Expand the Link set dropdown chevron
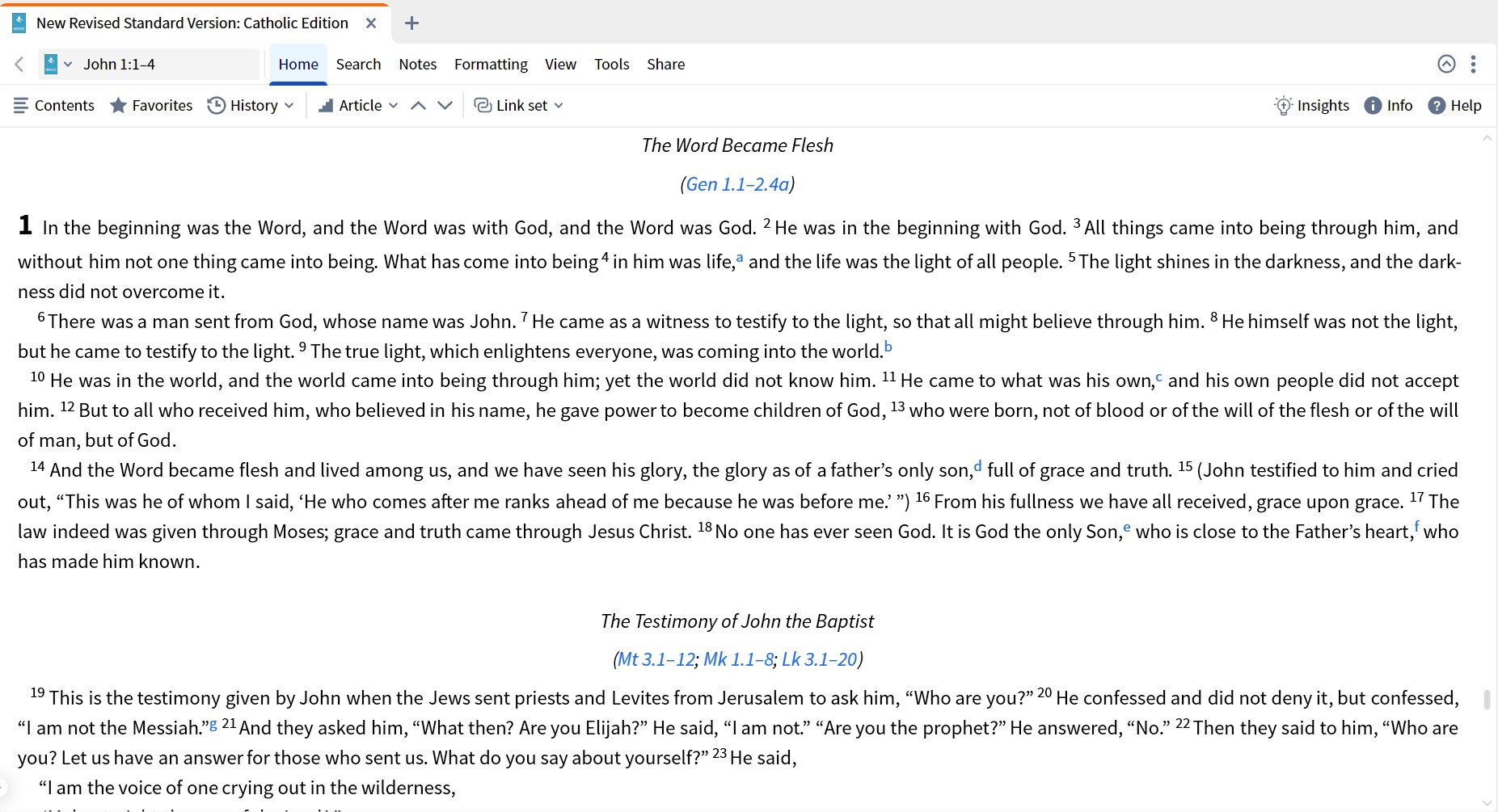The width and height of the screenshot is (1498, 812). (x=559, y=105)
